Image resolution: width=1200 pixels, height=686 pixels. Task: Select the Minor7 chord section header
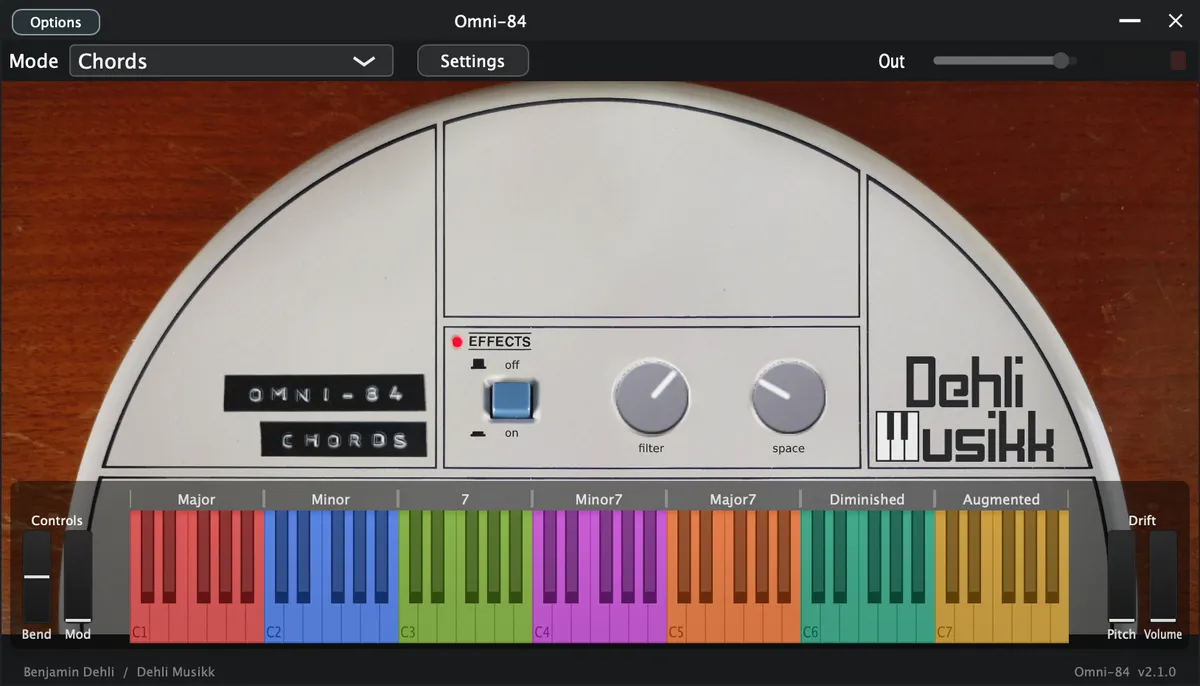pos(599,499)
